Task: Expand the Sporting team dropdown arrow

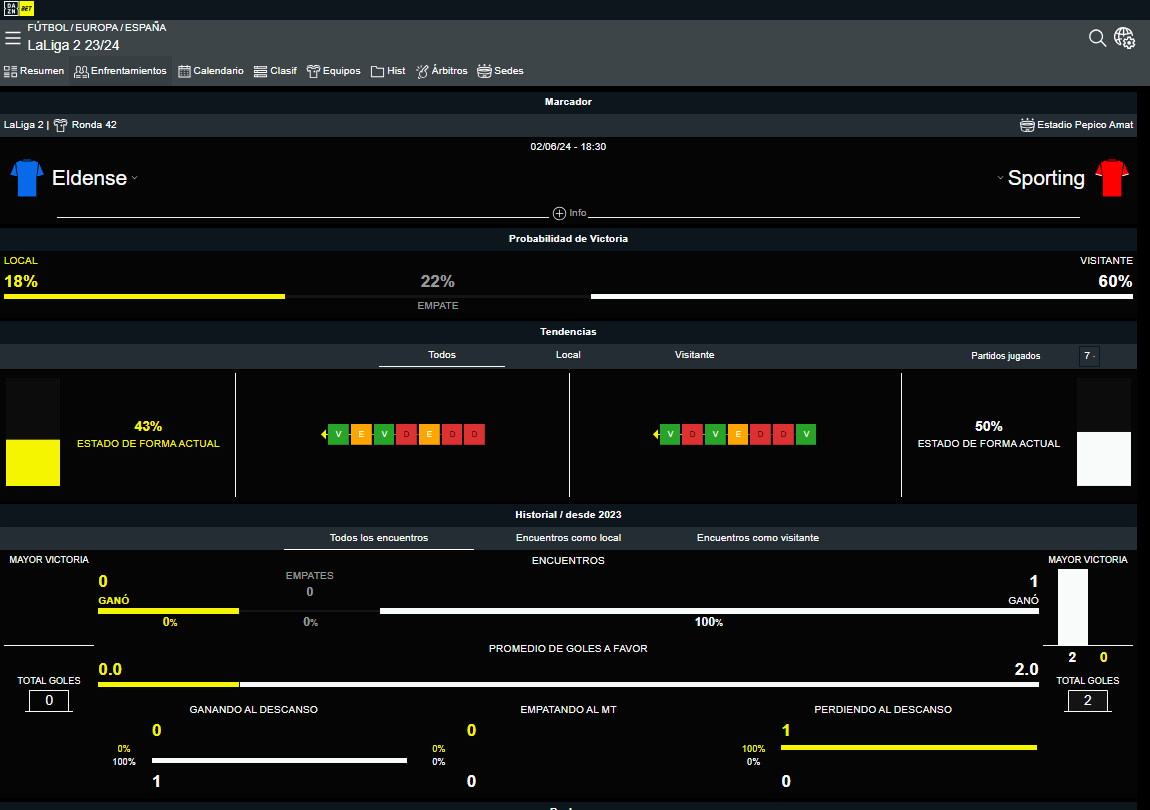Action: [x=1000, y=178]
